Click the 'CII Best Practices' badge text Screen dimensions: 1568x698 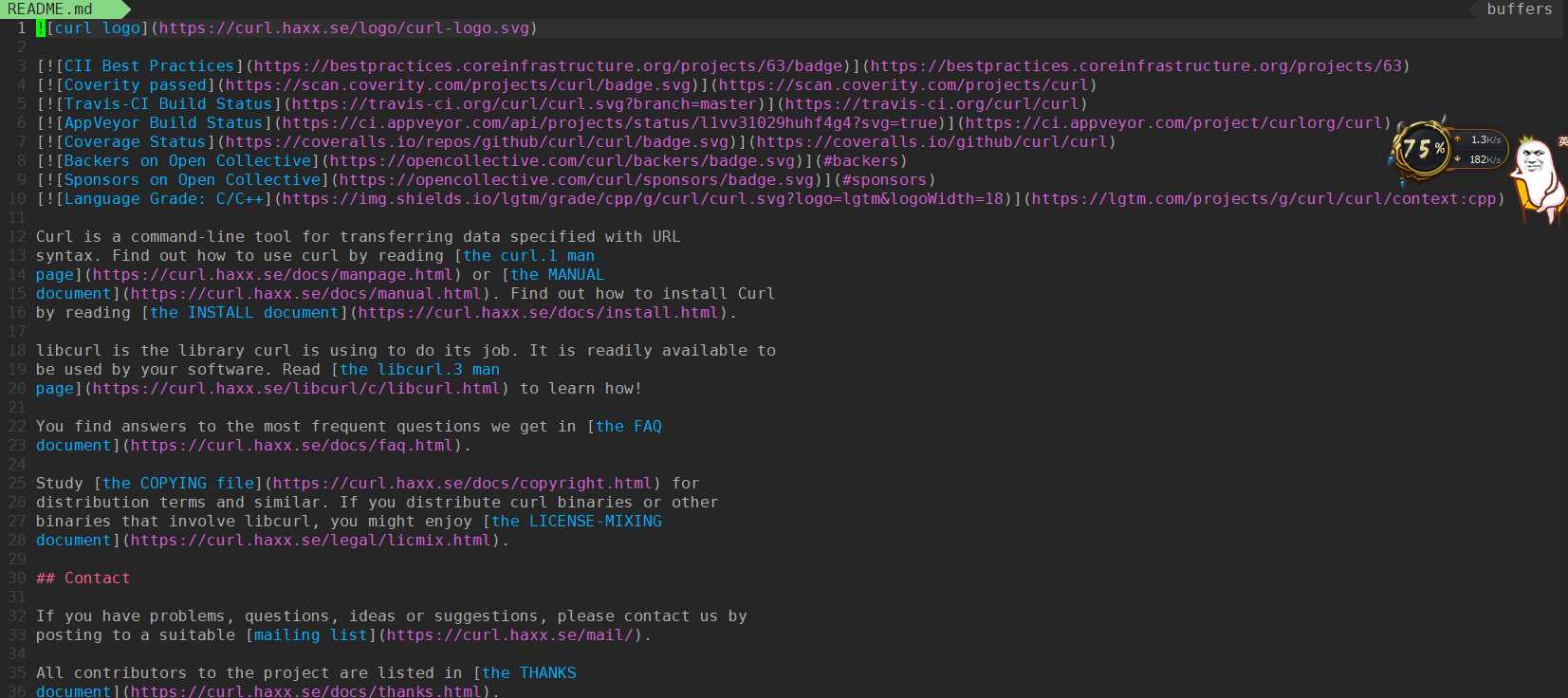pyautogui.click(x=150, y=65)
